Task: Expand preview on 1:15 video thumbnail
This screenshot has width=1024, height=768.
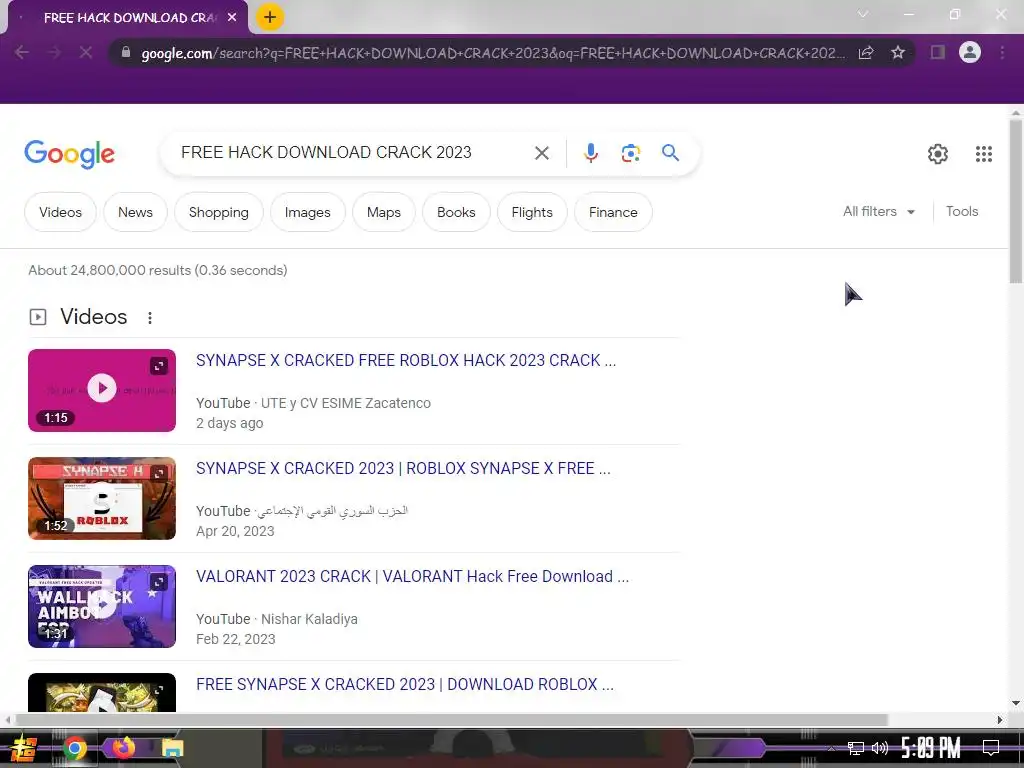Action: (159, 366)
